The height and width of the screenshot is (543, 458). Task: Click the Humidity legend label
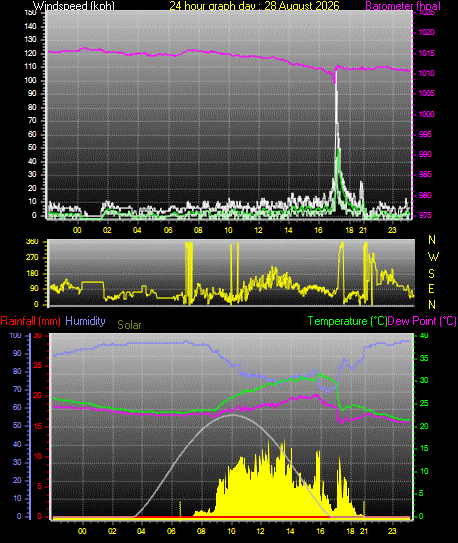pyautogui.click(x=85, y=321)
